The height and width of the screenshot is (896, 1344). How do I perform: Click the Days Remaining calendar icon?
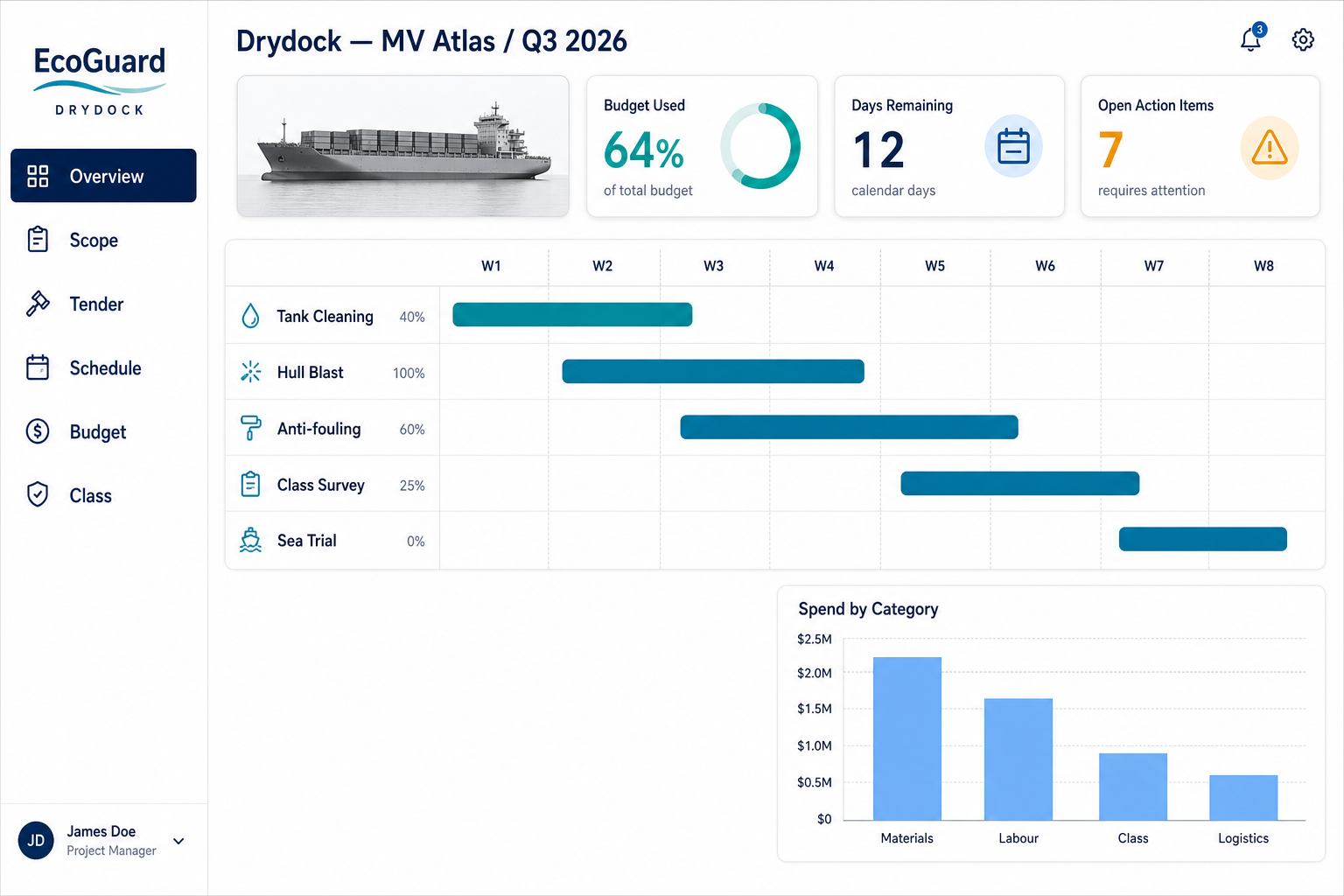pos(1013,146)
